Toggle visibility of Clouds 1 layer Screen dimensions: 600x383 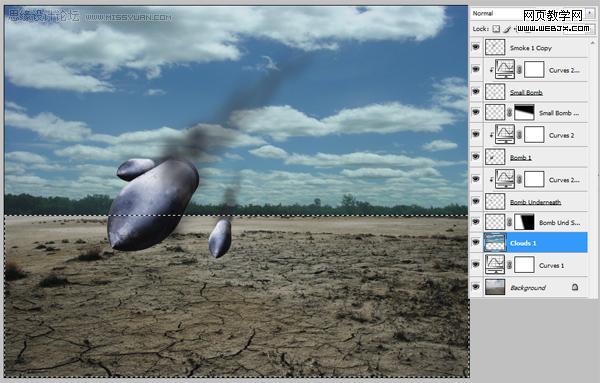(x=476, y=242)
